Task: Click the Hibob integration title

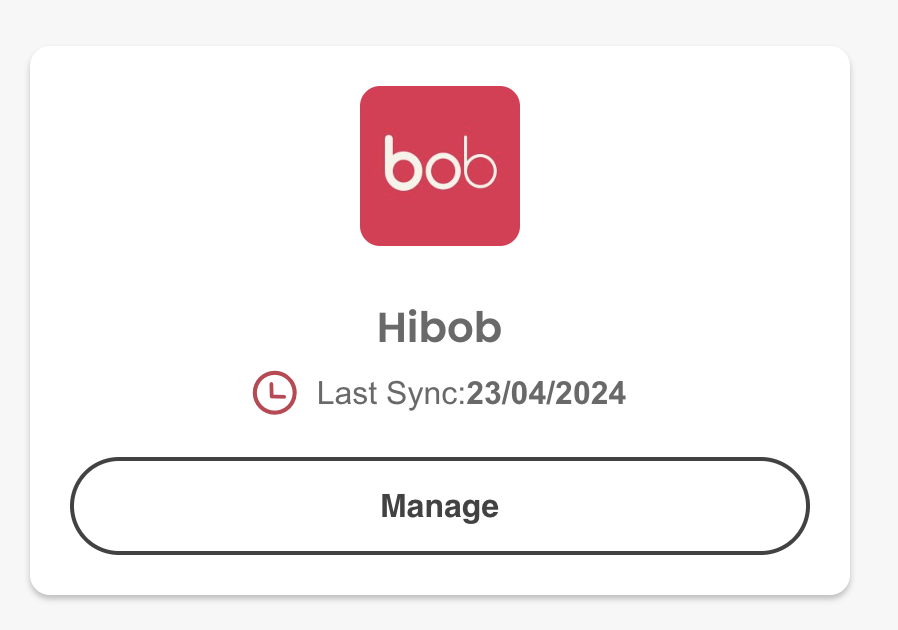Action: point(440,328)
